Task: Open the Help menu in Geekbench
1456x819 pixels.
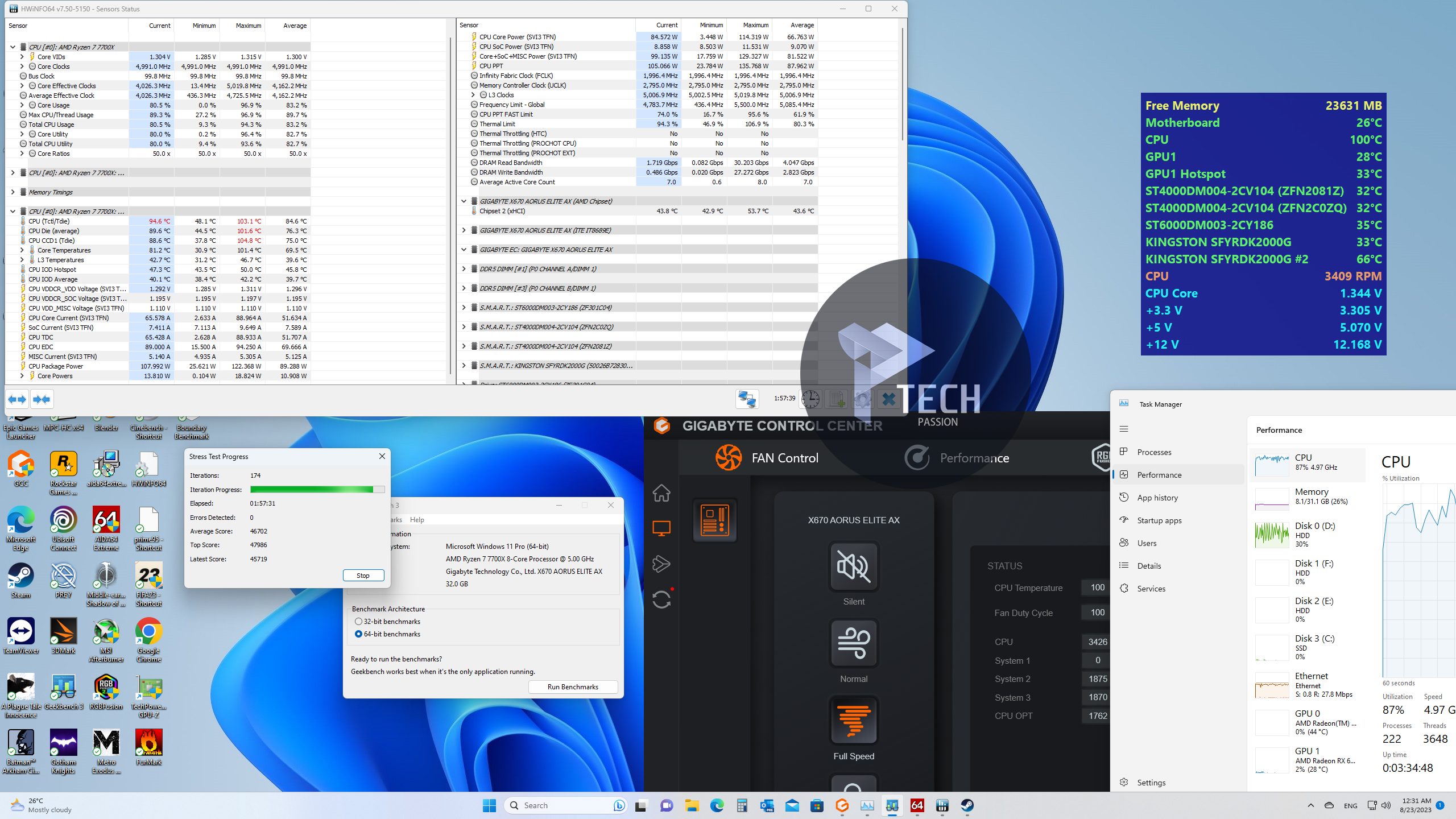Action: [x=417, y=520]
